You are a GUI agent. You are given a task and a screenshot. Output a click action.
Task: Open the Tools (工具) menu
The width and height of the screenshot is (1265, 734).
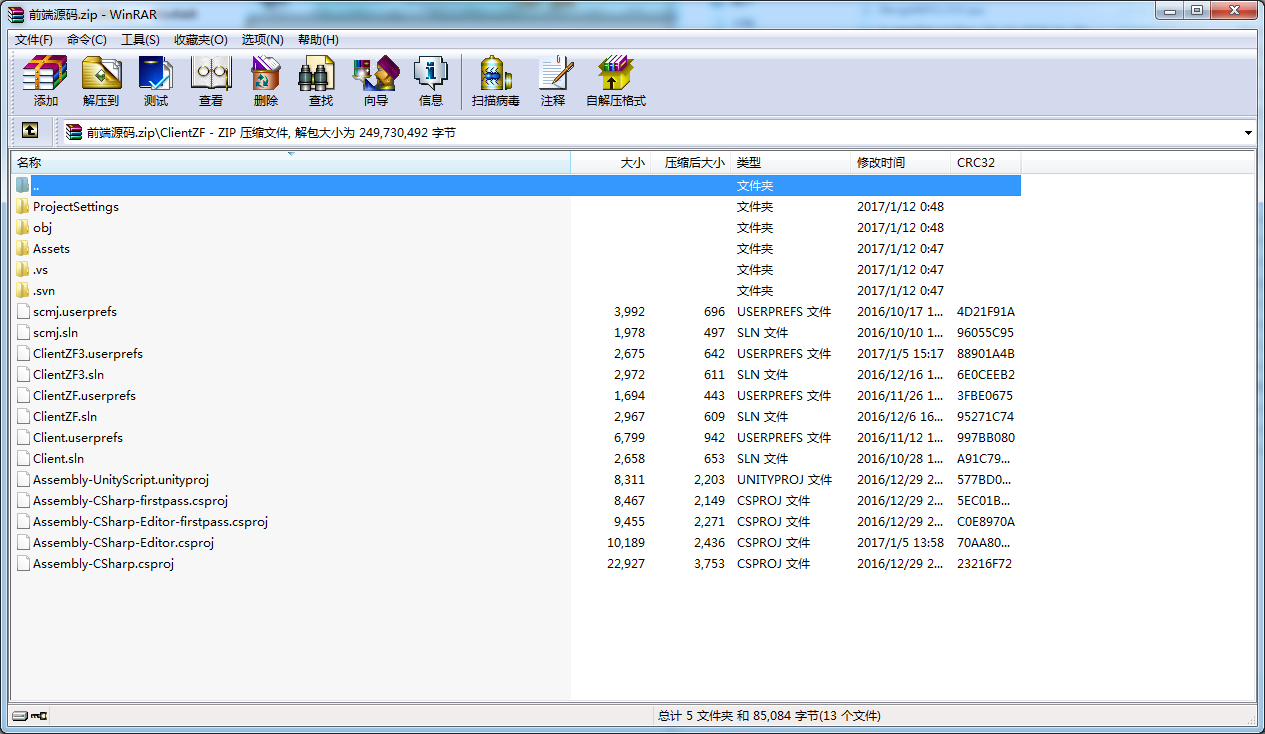[x=140, y=39]
